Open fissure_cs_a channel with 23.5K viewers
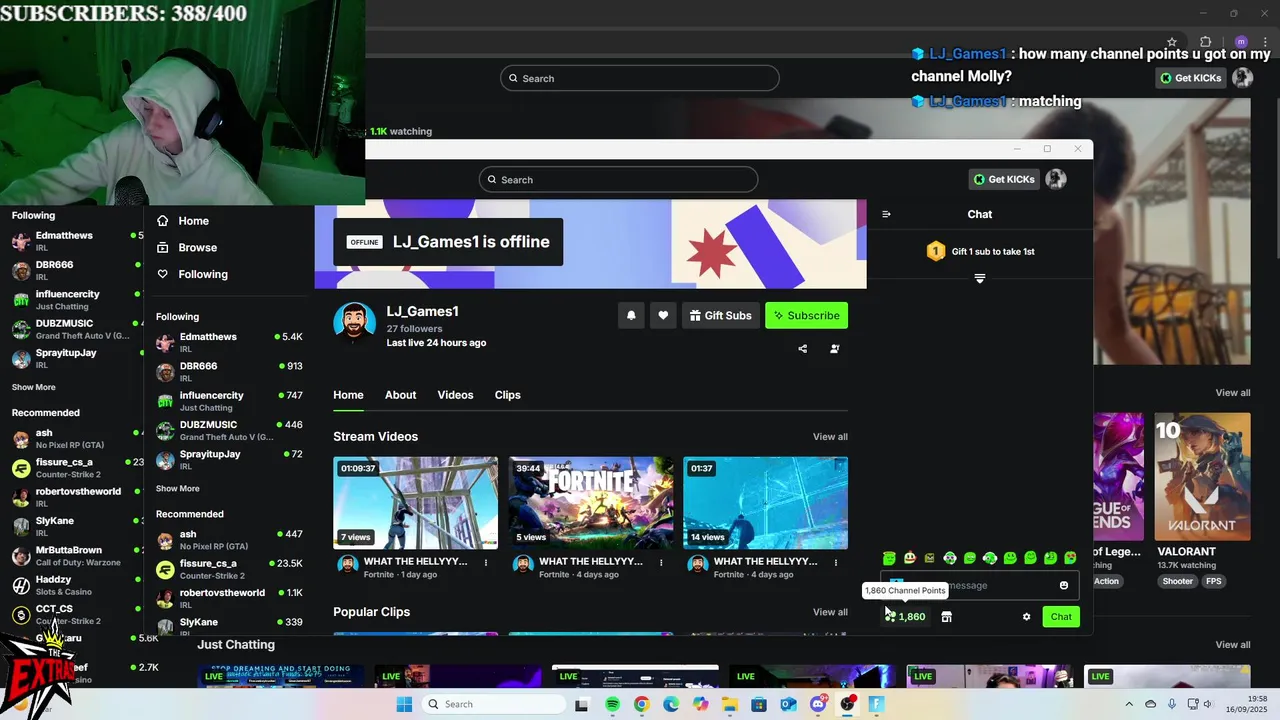This screenshot has width=1280, height=720. click(x=229, y=569)
